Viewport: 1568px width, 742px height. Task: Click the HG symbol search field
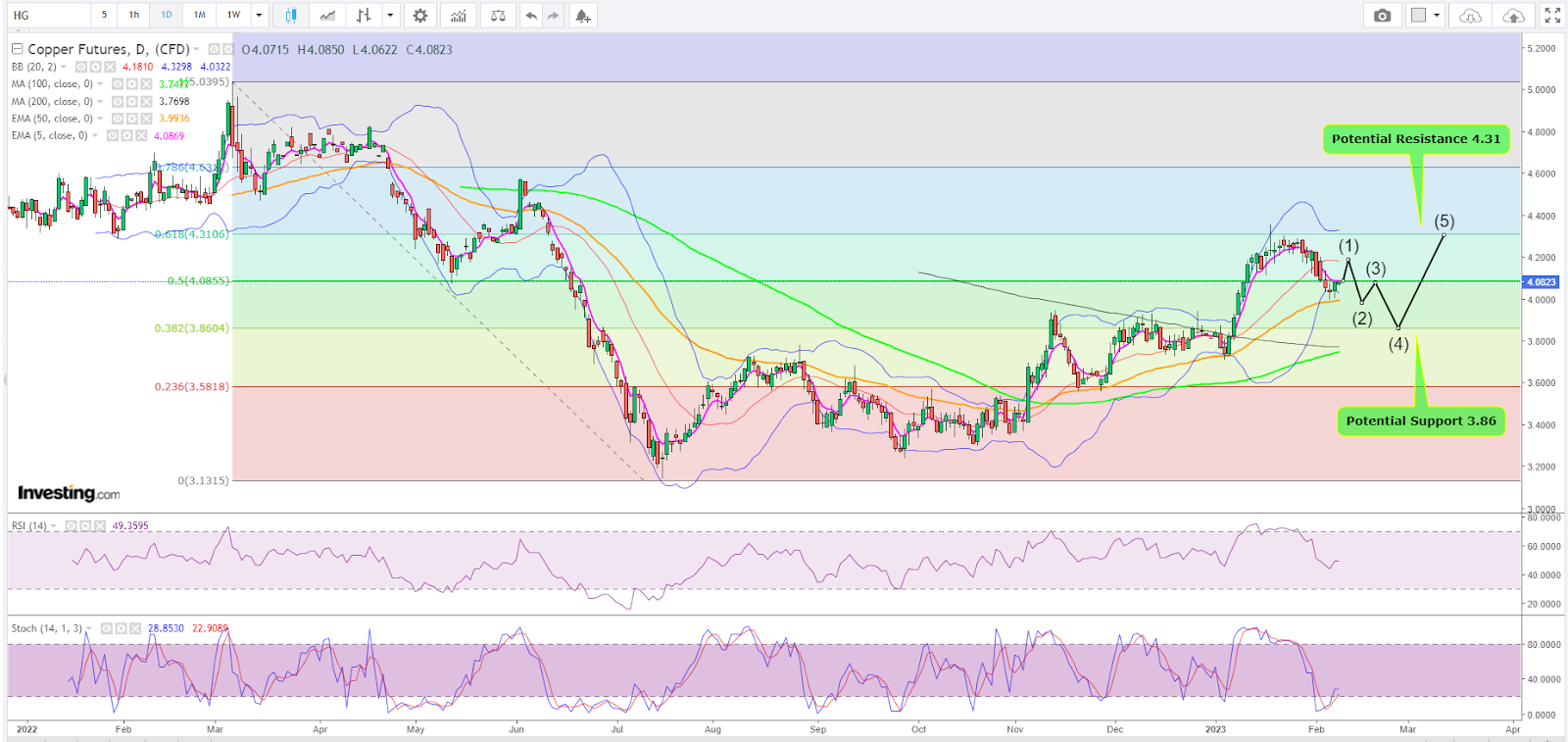[x=47, y=16]
